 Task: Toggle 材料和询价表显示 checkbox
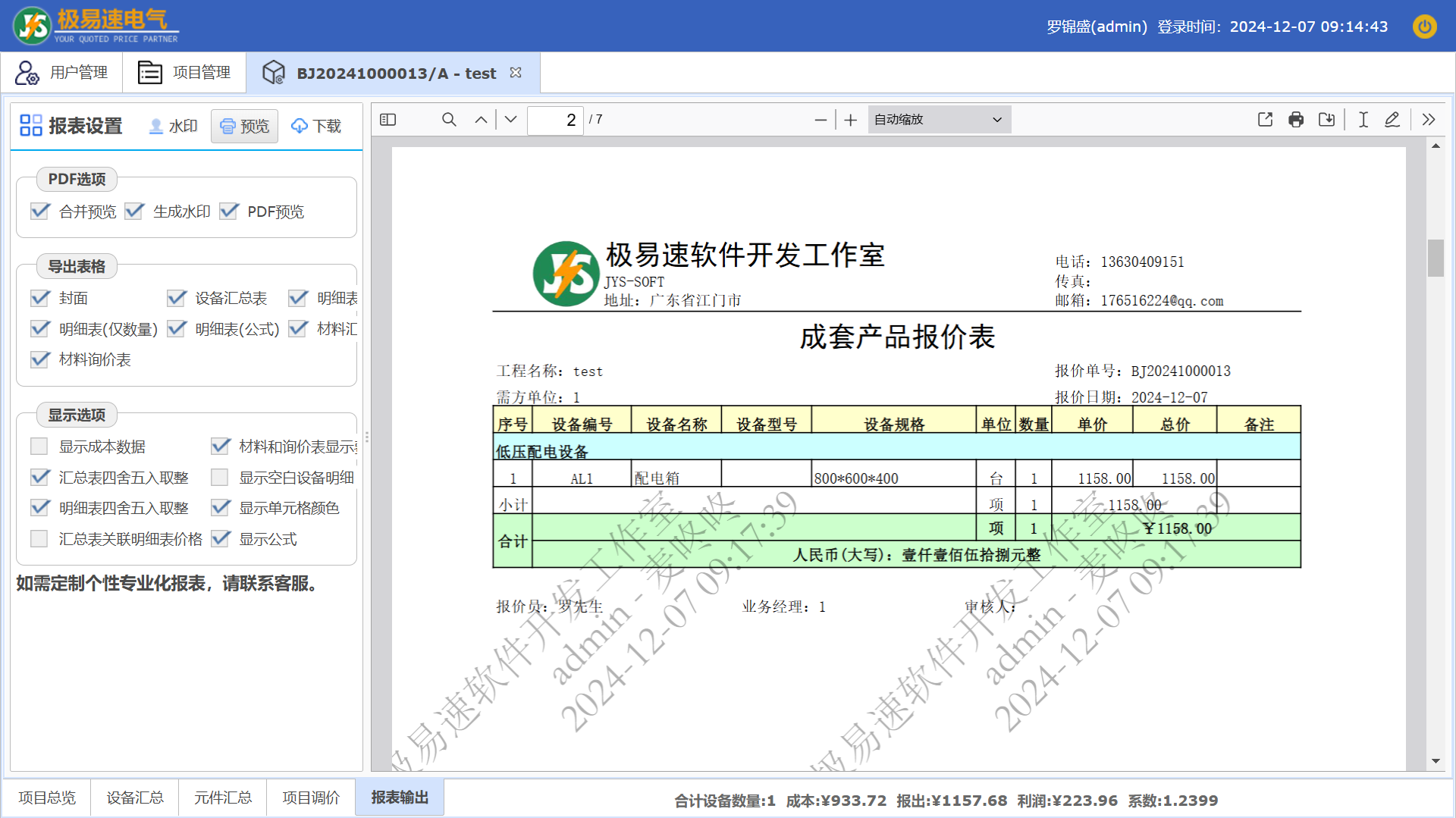(220, 447)
